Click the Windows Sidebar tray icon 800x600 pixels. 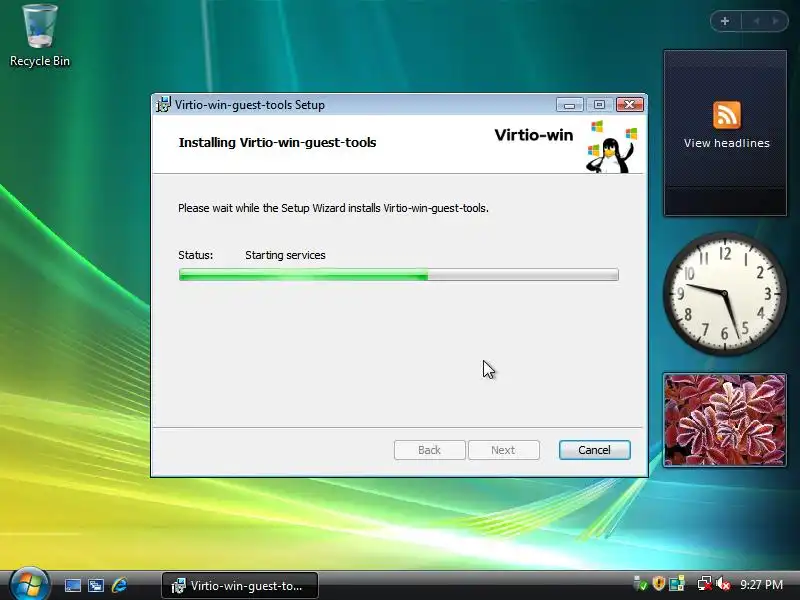coord(677,584)
